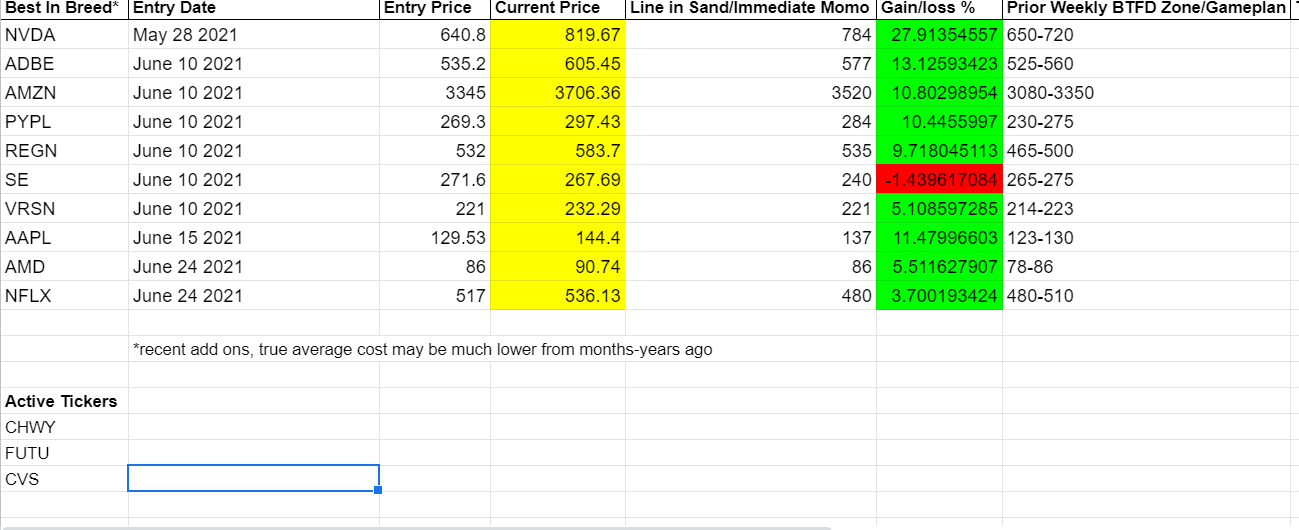Select the FUTU ticker cell
This screenshot has height=530, width=1299.
click(x=65, y=453)
